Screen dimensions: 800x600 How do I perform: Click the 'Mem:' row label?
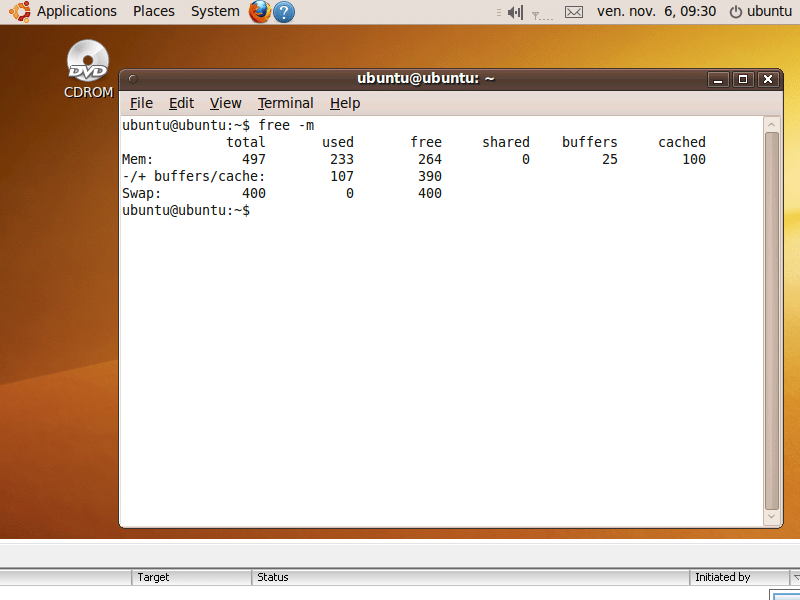(x=138, y=159)
